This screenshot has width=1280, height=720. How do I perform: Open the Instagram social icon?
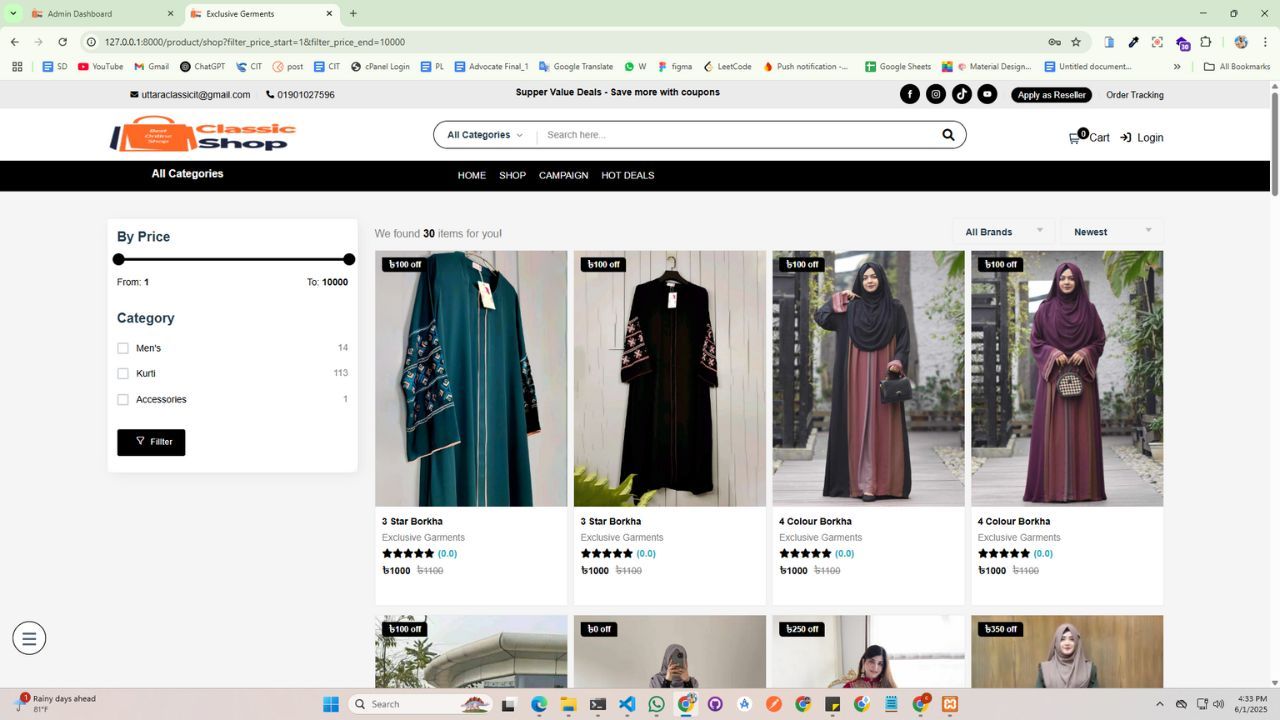coord(936,94)
